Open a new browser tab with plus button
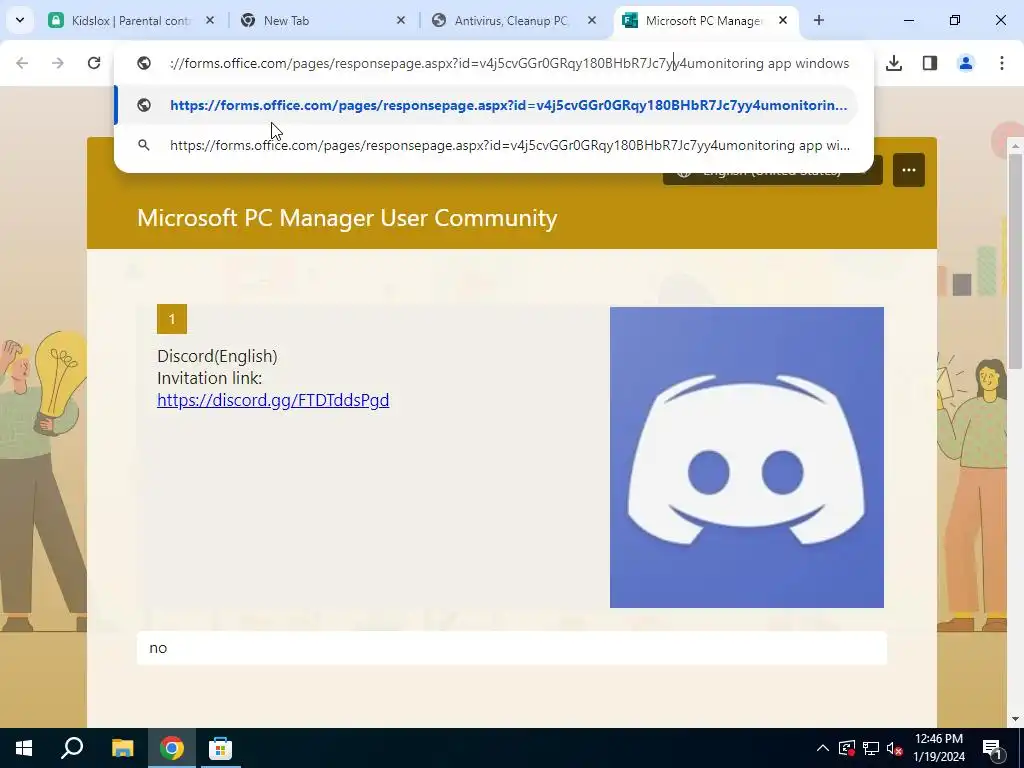This screenshot has height=768, width=1024. point(818,20)
